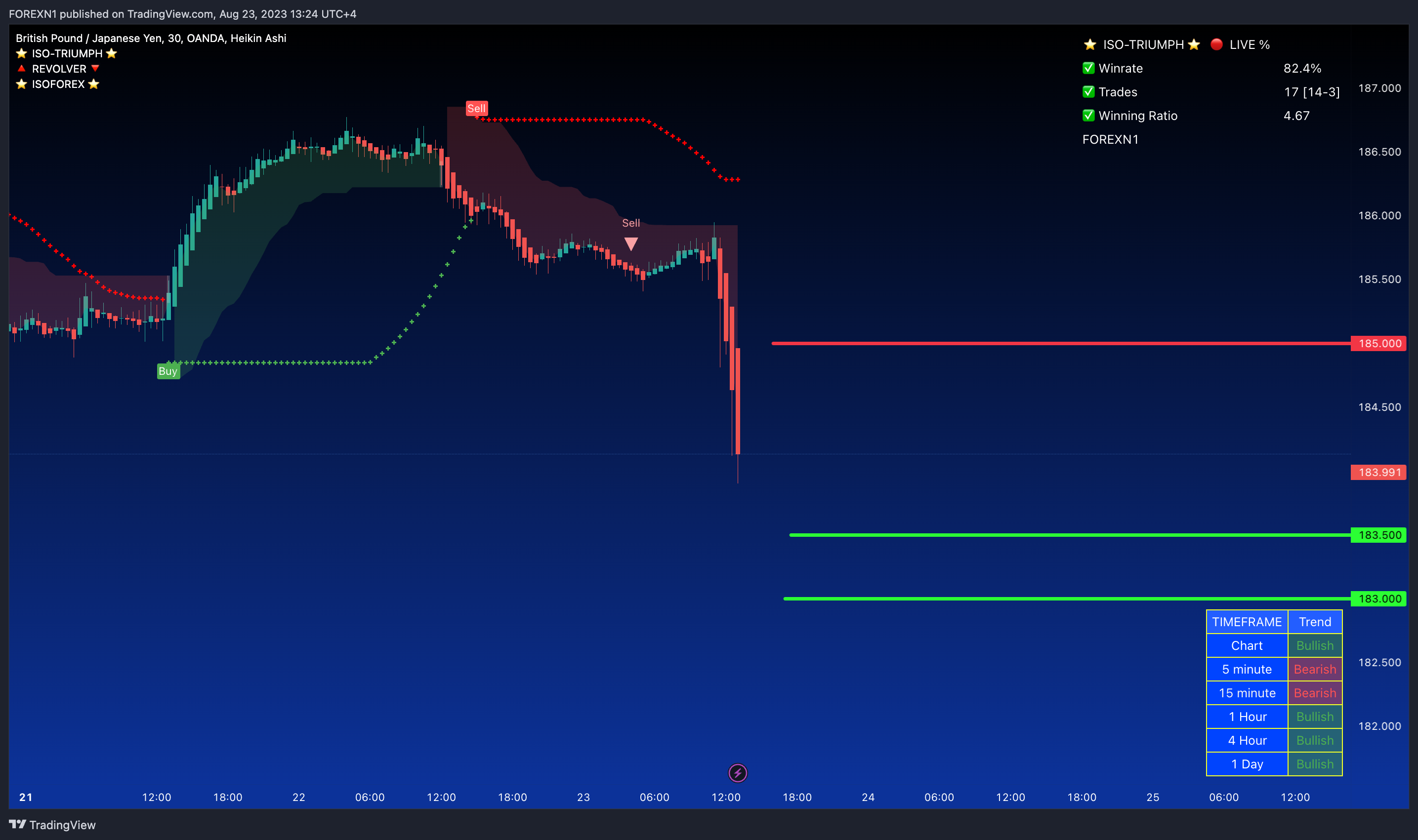This screenshot has height=840, width=1418.
Task: Click the 183.000 green price label
Action: click(x=1378, y=599)
